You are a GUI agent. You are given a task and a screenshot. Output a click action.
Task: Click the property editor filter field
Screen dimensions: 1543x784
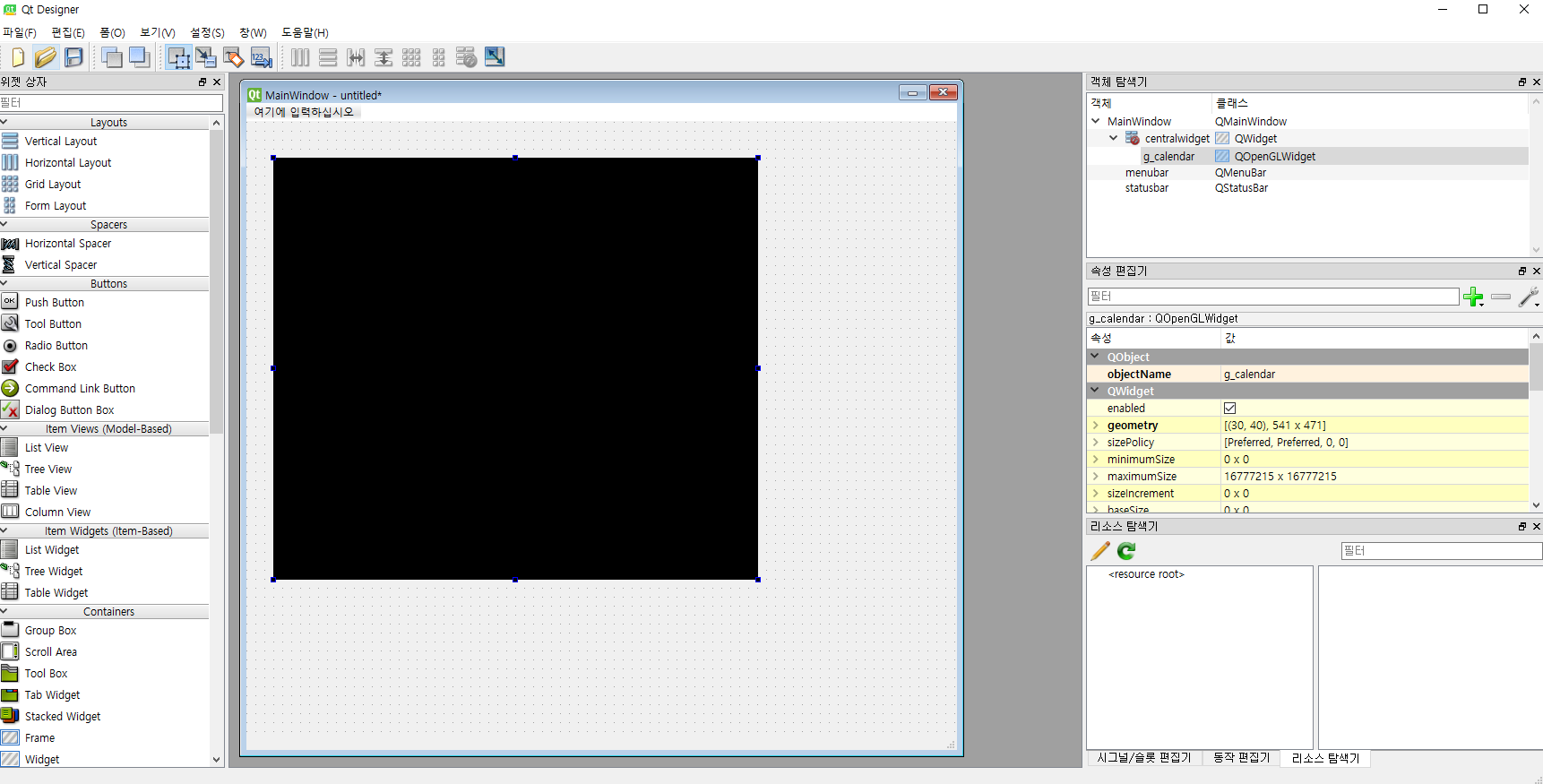point(1273,297)
